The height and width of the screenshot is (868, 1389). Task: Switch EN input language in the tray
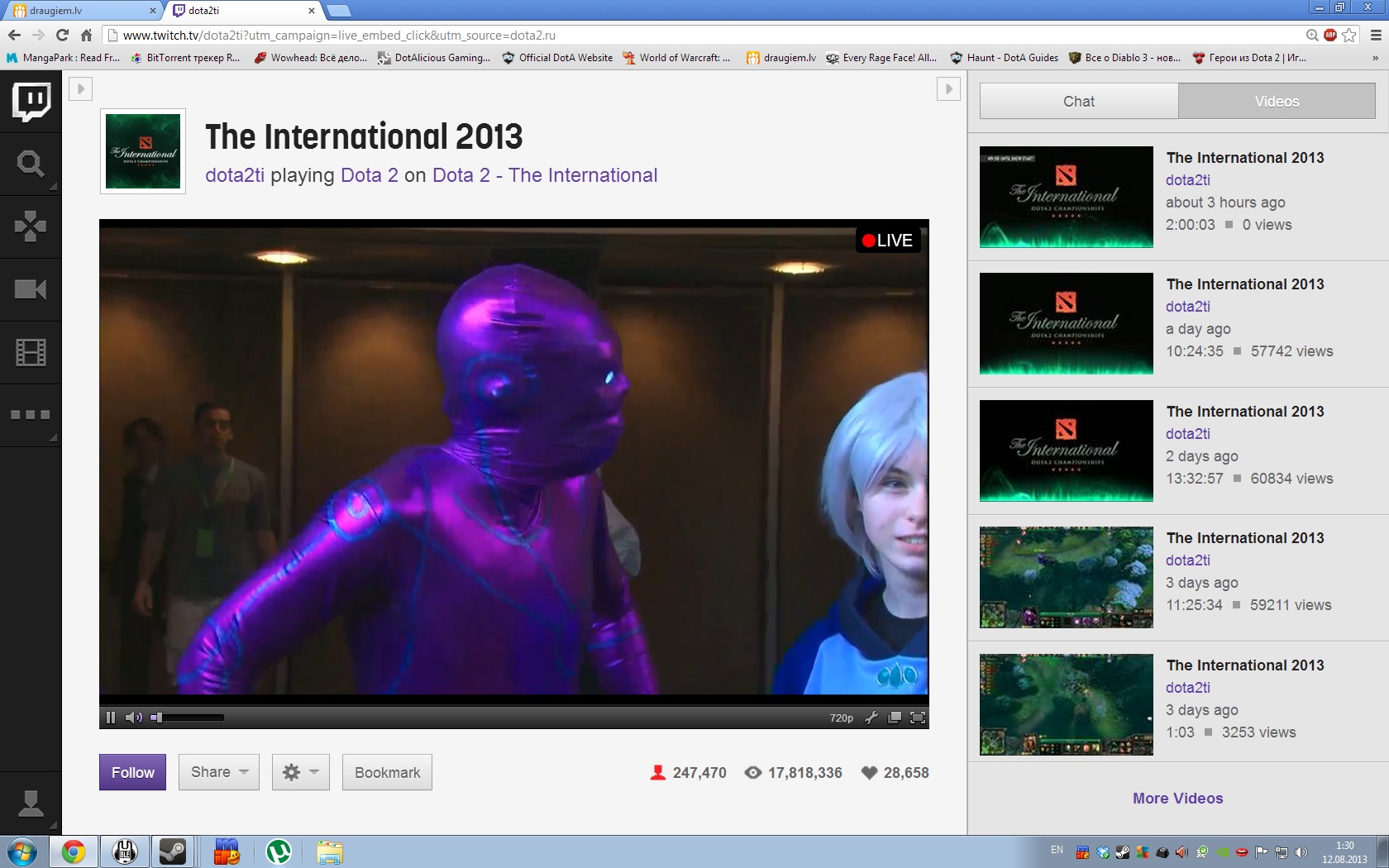click(x=1057, y=850)
